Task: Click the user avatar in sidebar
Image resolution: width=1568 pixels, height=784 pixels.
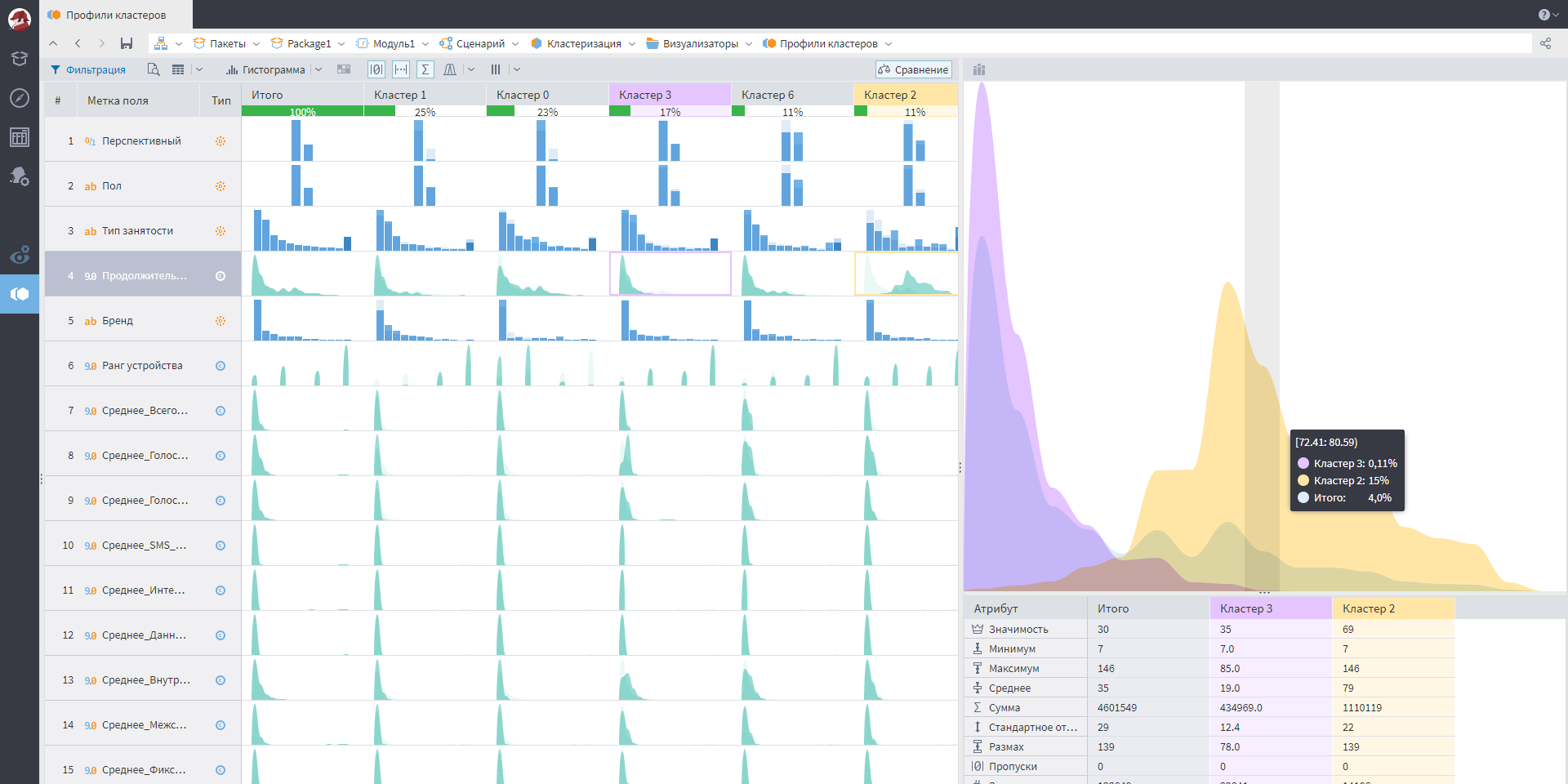Action: click(x=20, y=20)
